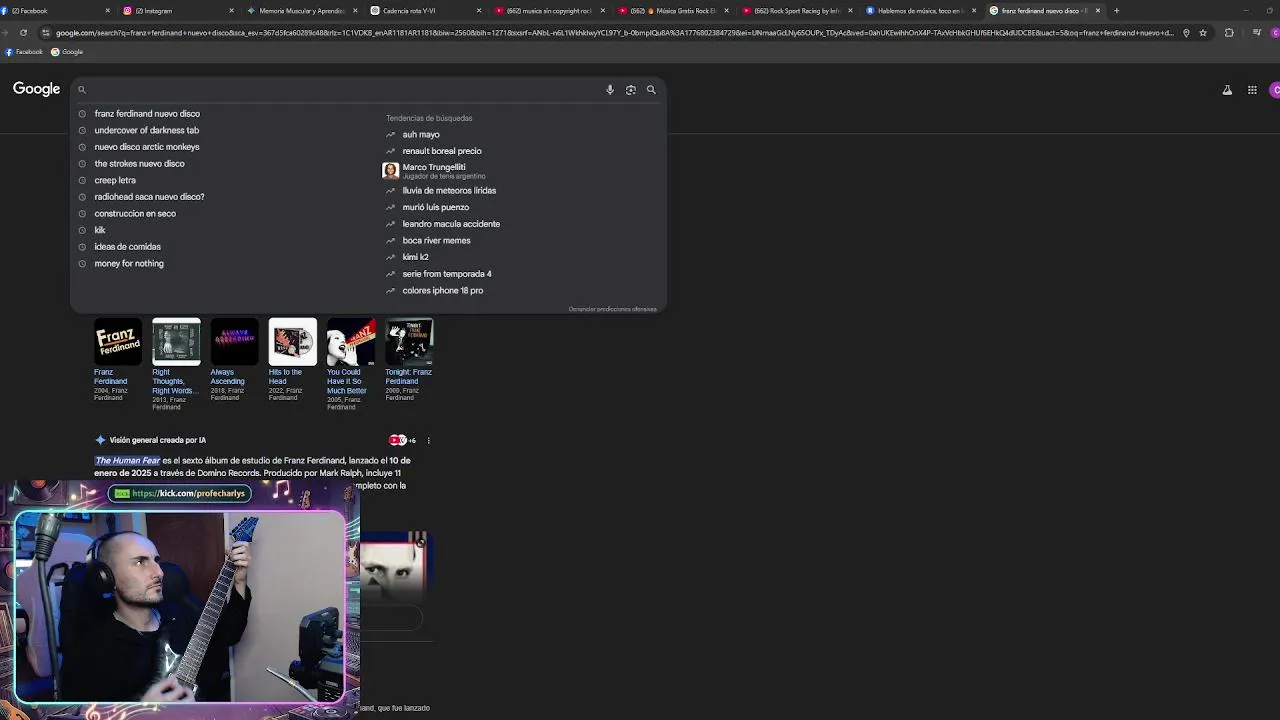Choose trending search 'murió luis puenzo'
1280x720 pixels.
pos(435,207)
